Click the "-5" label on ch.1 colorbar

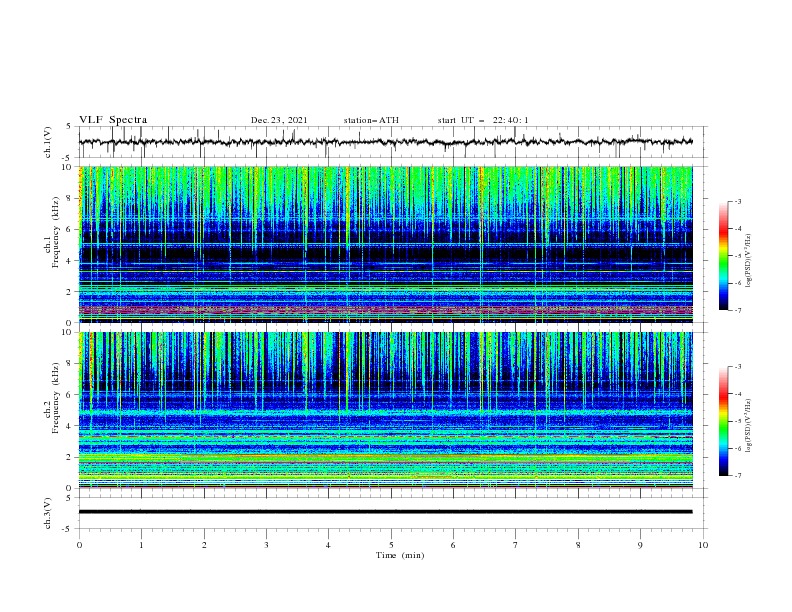pos(737,256)
